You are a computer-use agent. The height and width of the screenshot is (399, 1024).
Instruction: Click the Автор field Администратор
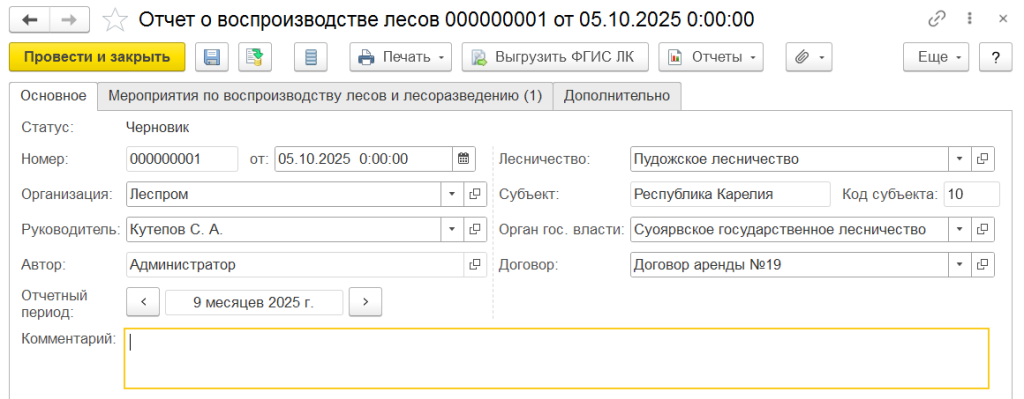pos(295,264)
